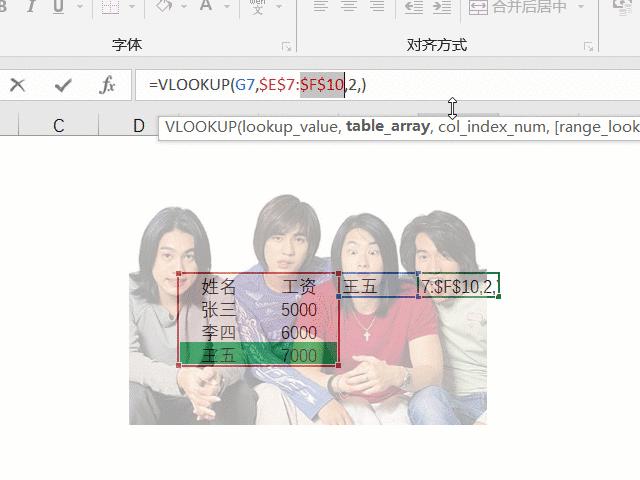
Task: Select the green highlighted 王五 cell in table
Action: (219, 355)
